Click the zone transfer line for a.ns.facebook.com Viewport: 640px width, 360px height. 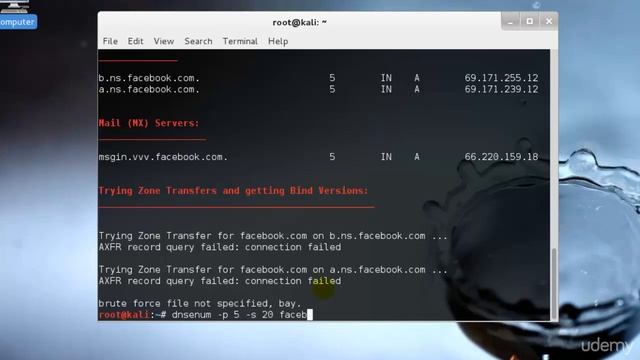(x=273, y=270)
